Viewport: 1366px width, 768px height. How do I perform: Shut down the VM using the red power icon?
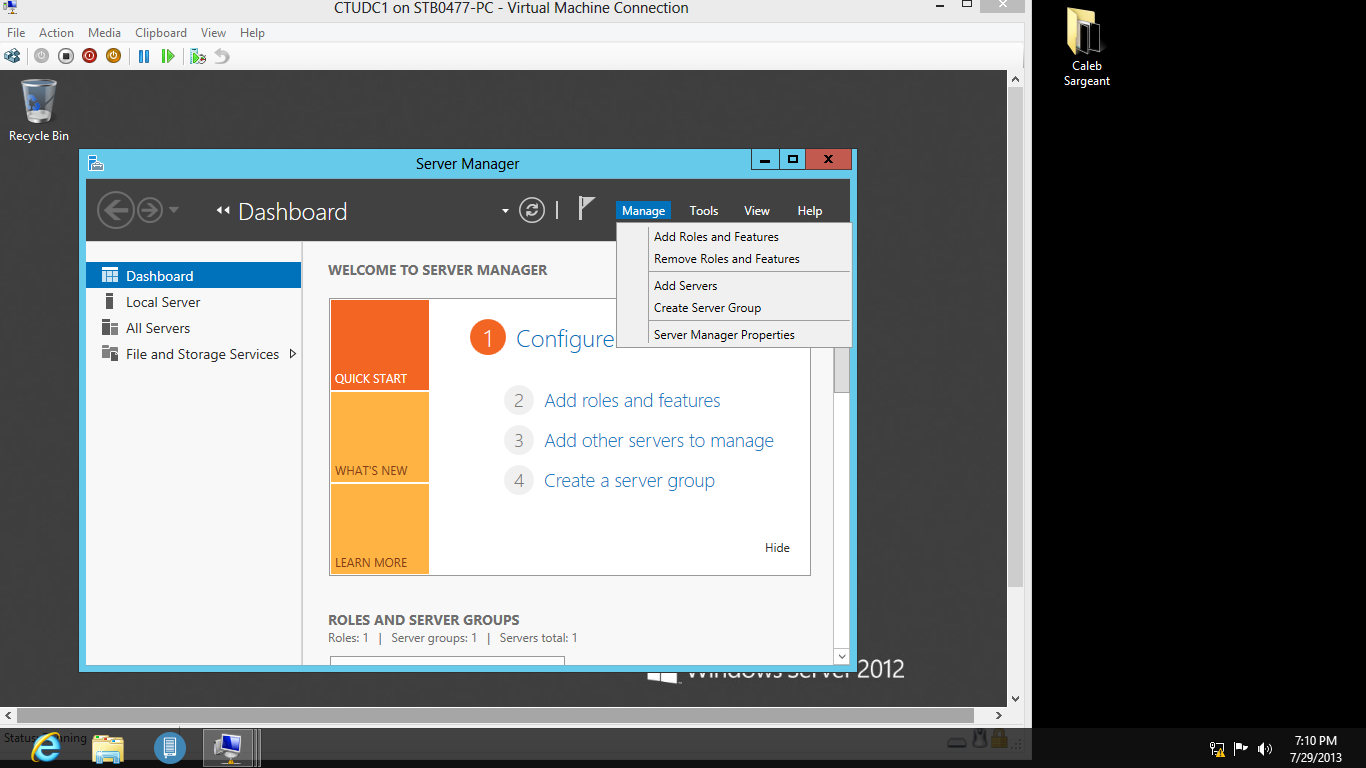[x=89, y=56]
